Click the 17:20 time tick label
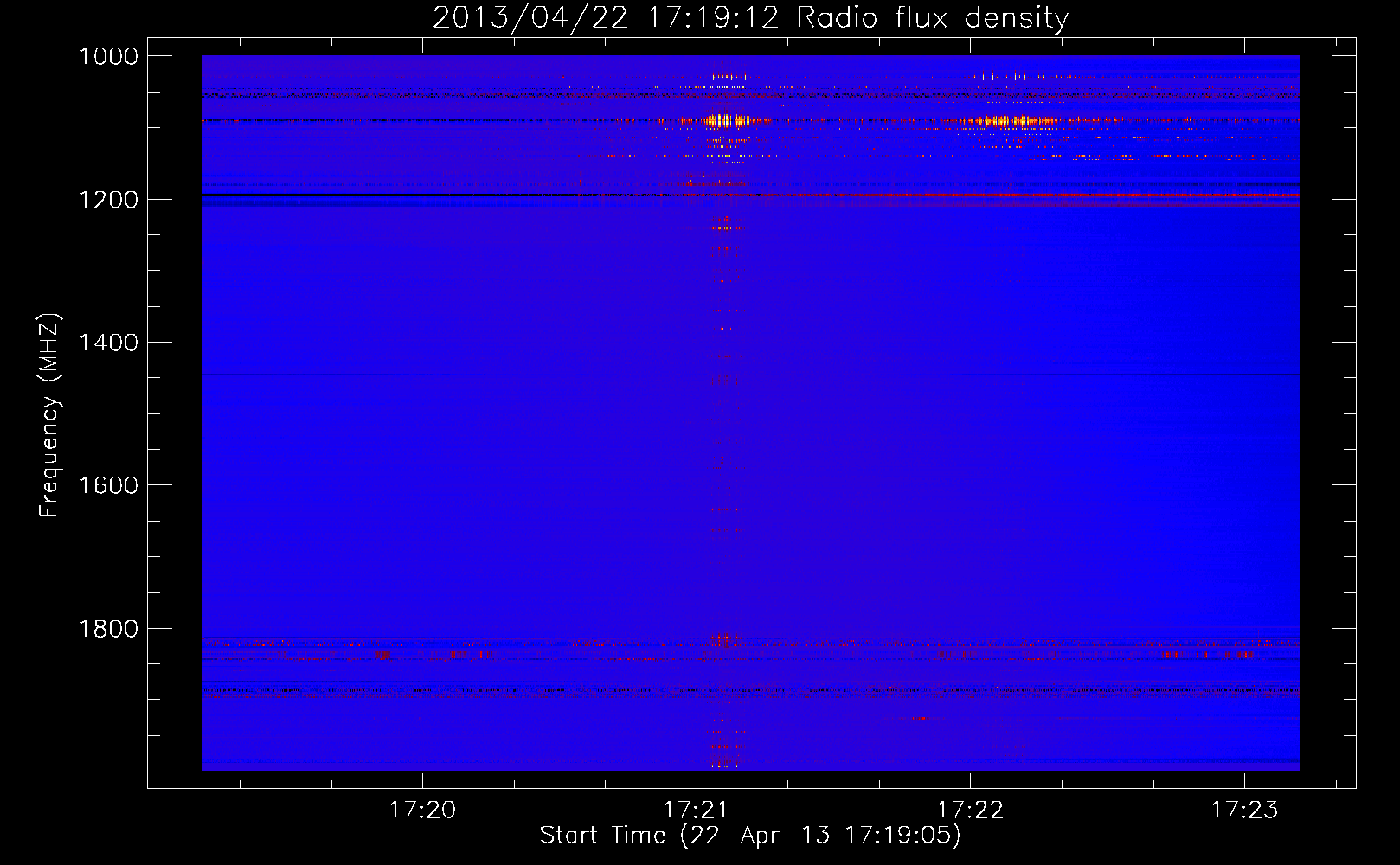This screenshot has height=865, width=1400. tap(422, 810)
